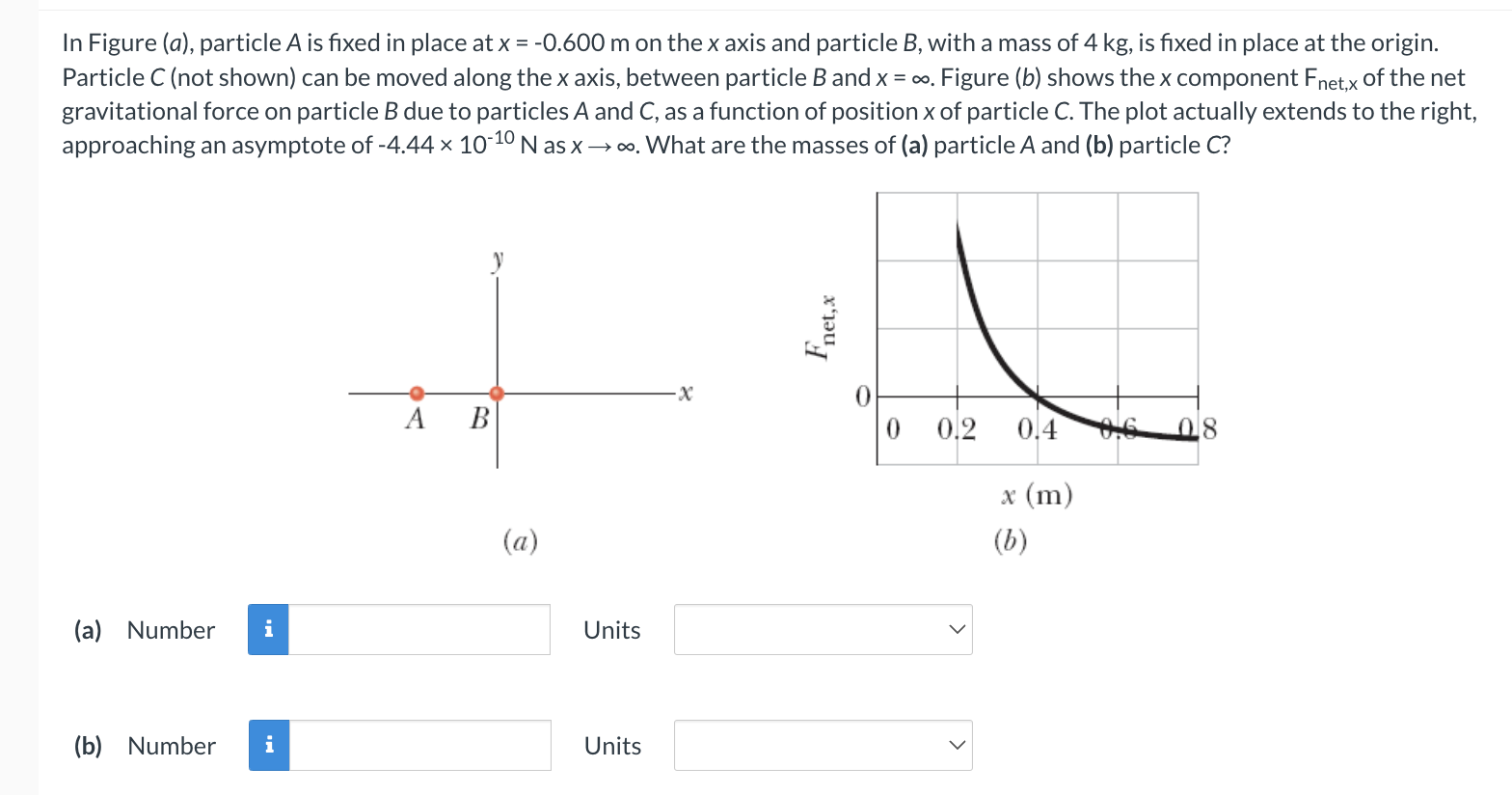The width and height of the screenshot is (1512, 795).
Task: Click the blue info icon beside part (b)
Action: (x=270, y=745)
